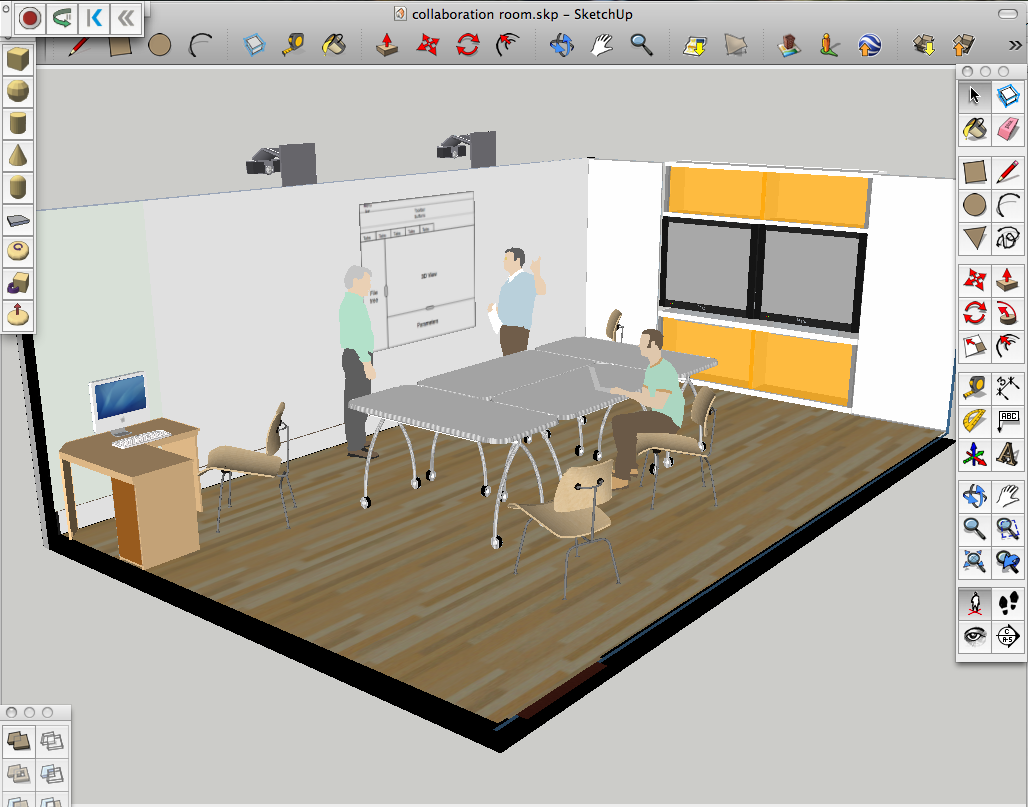Activate the Freehand drawing tool
Image resolution: width=1028 pixels, height=807 pixels.
tap(1008, 239)
